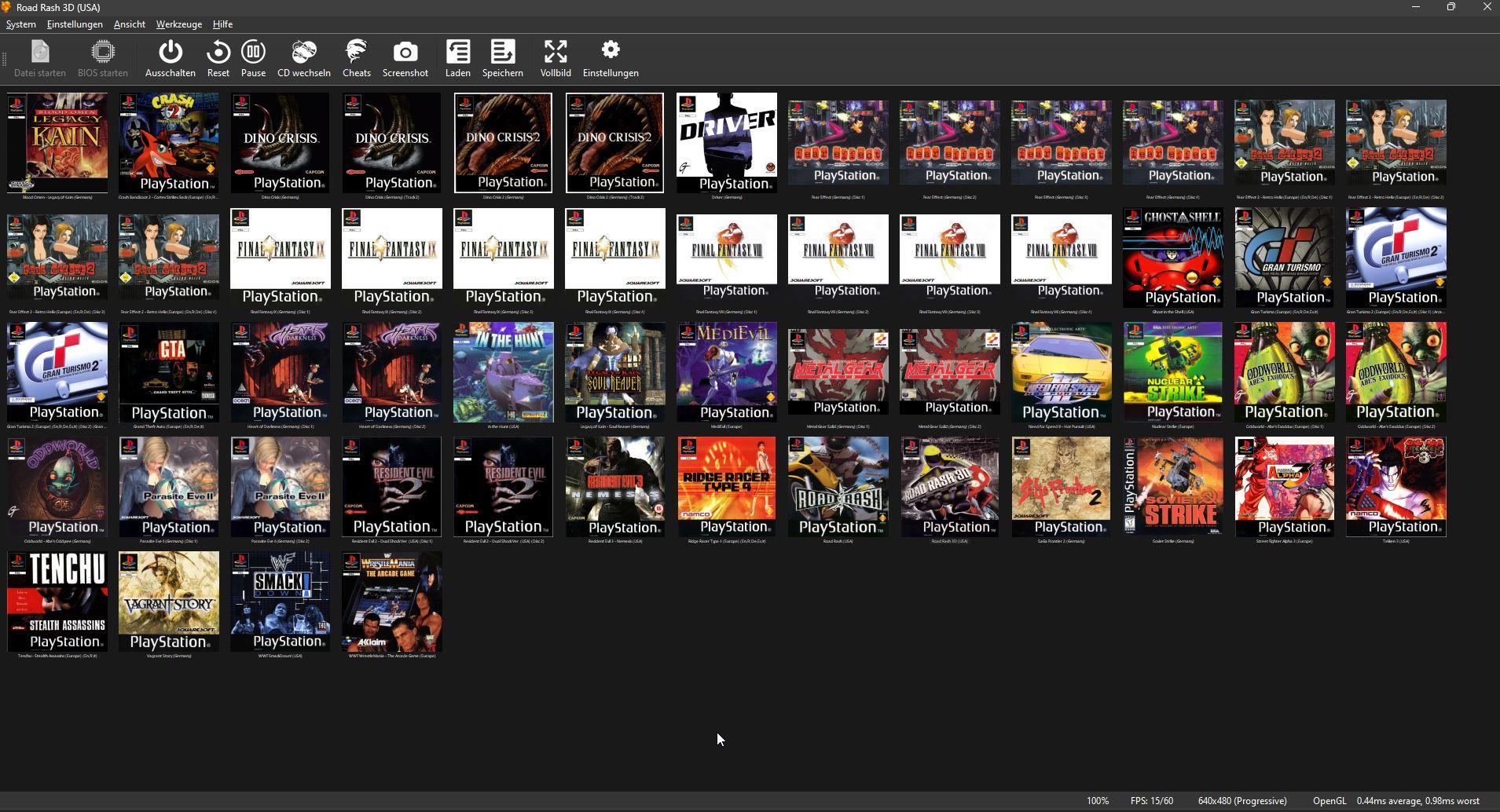Select the Street Fighter Alpha 3 cover
This screenshot has width=1500, height=812.
pos(1285,487)
